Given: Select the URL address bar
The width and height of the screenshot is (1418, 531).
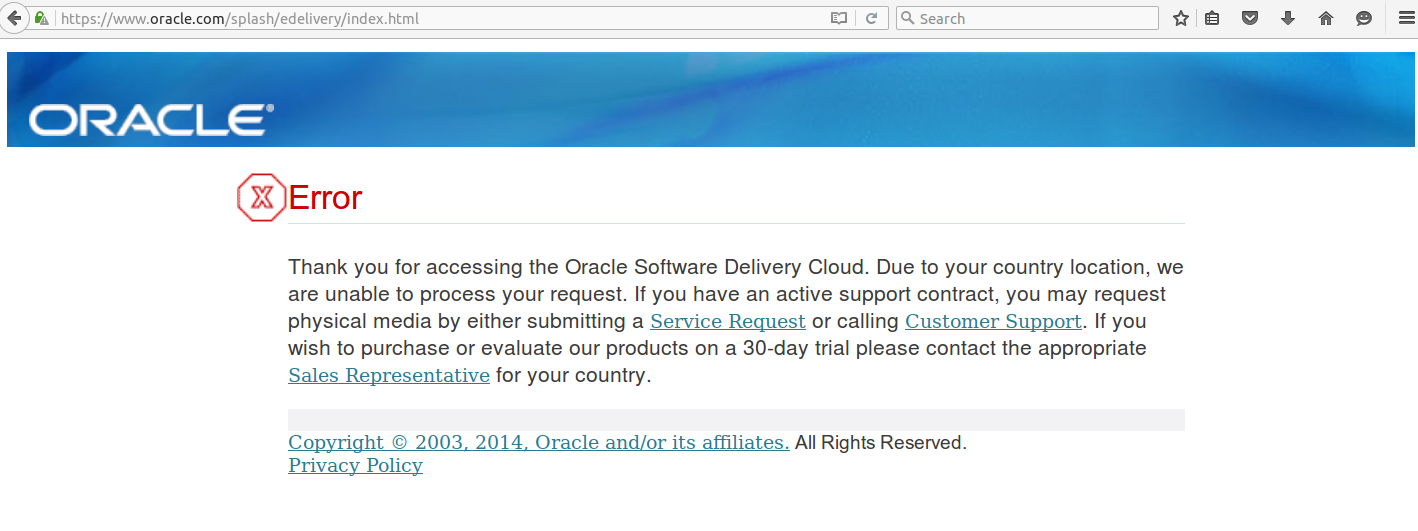Looking at the screenshot, I should 440,18.
